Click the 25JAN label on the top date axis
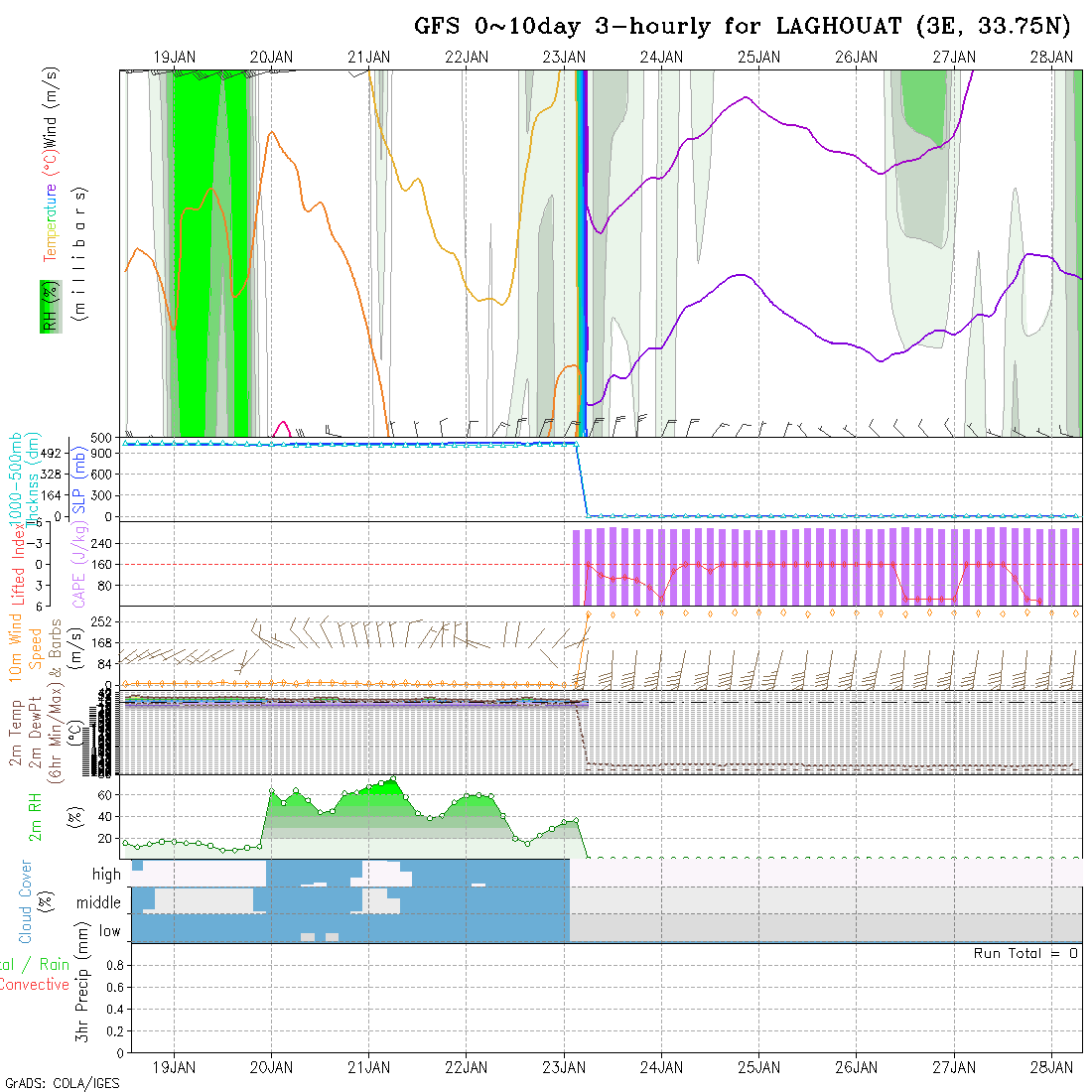 (759, 58)
